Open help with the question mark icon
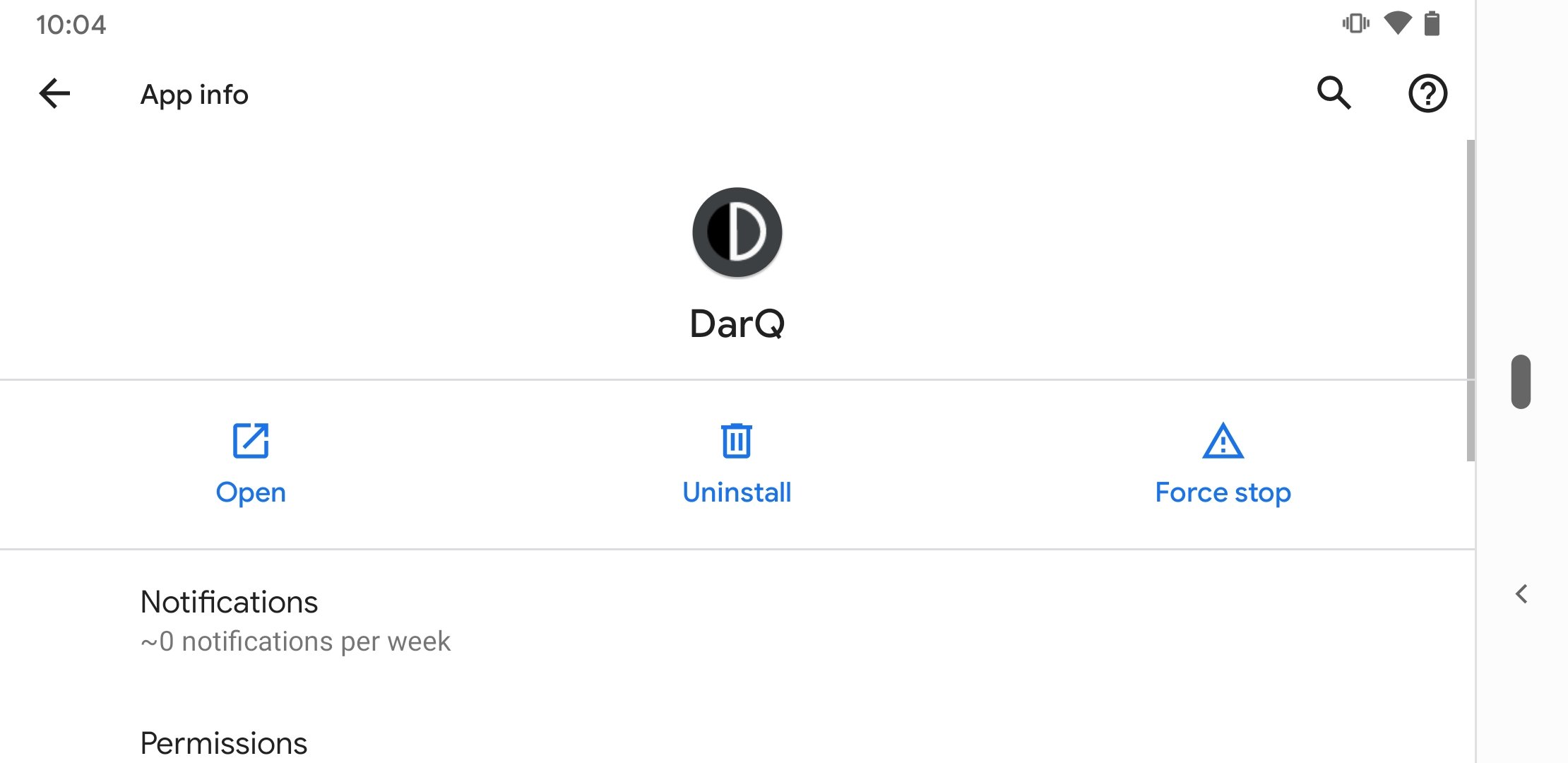This screenshot has height=763, width=1568. pyautogui.click(x=1427, y=93)
